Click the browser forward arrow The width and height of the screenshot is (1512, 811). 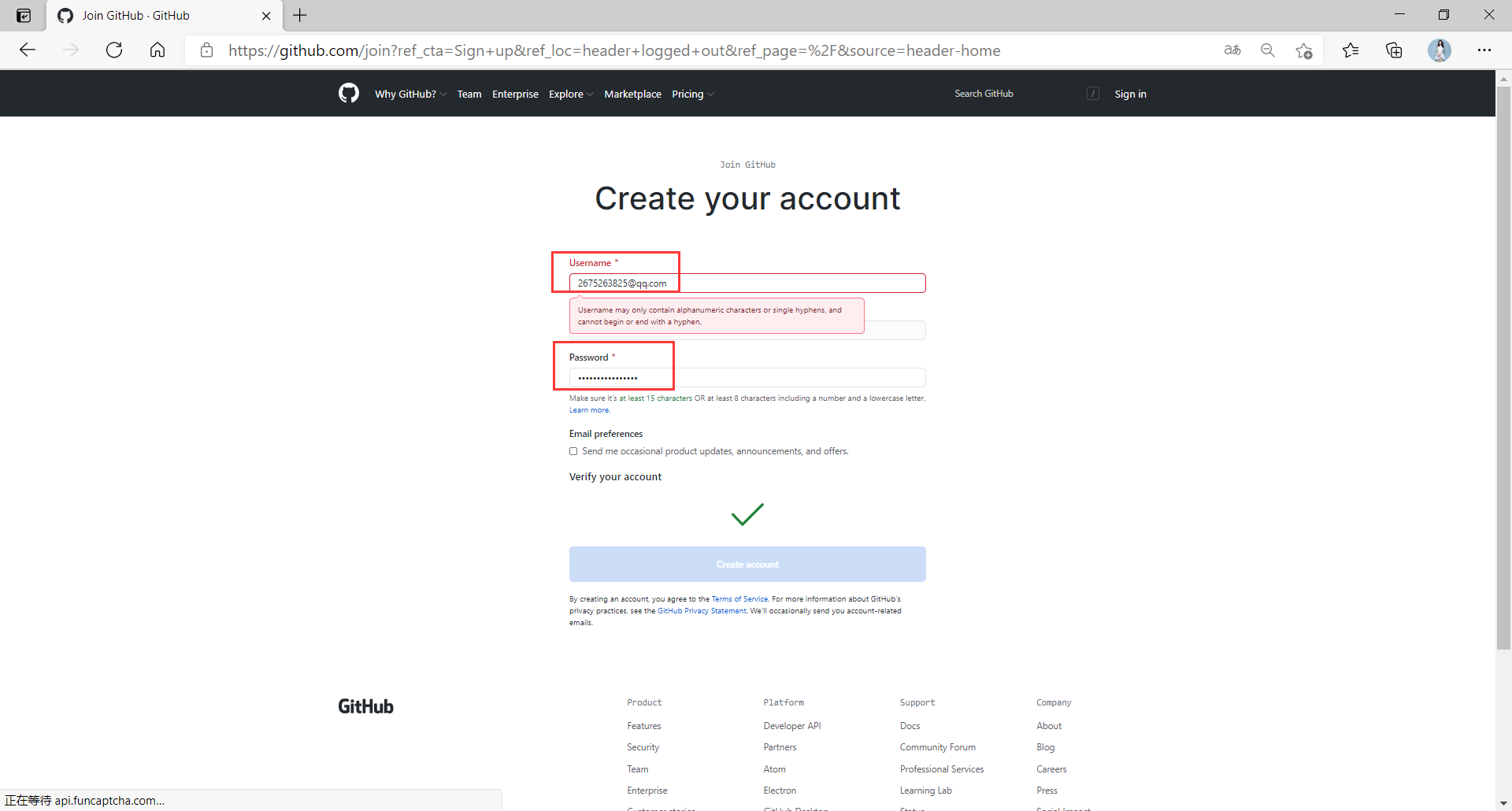click(x=71, y=50)
